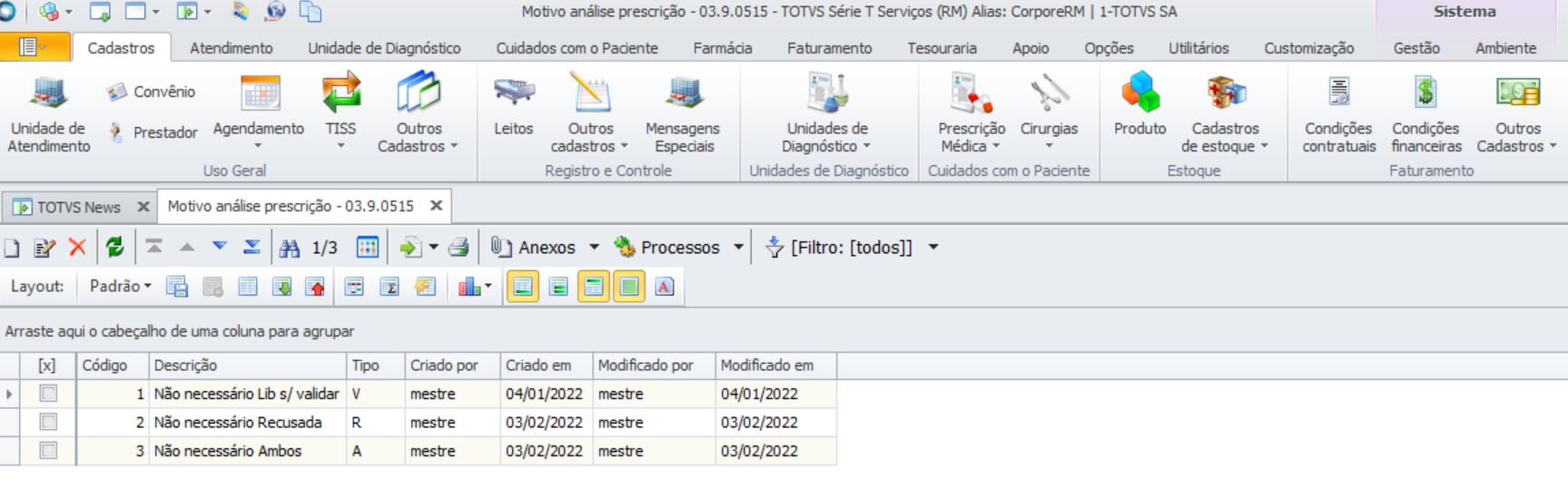The image size is (1568, 489).
Task: Open the chart icon in layout bar
Action: 475,287
